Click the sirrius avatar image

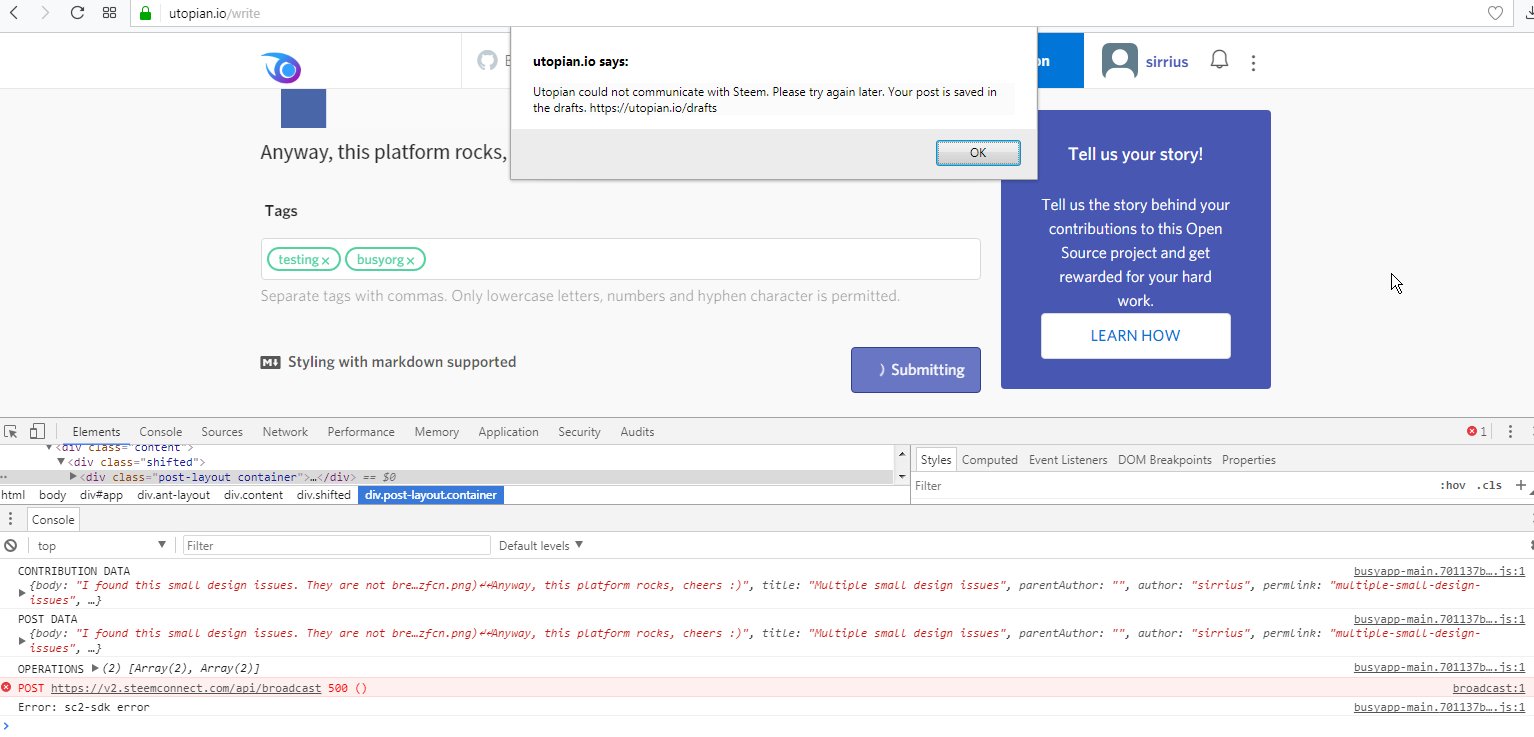(1119, 61)
